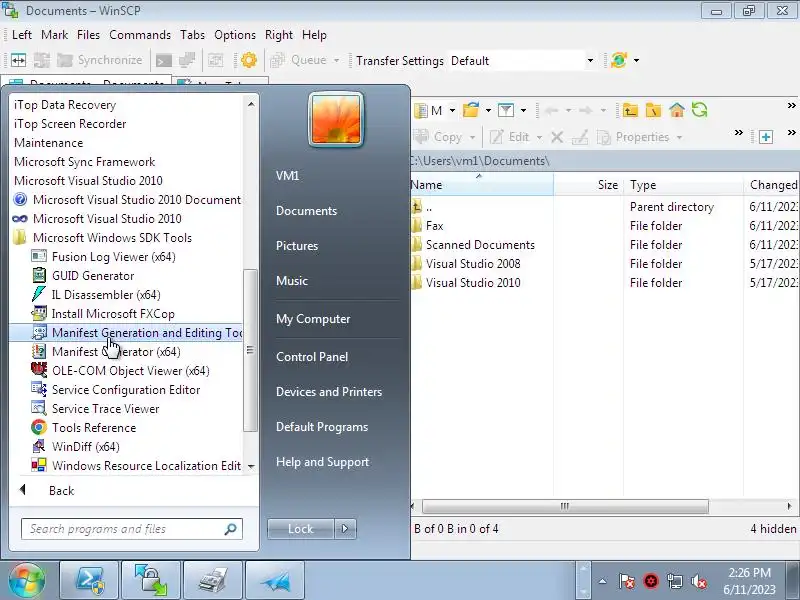The image size is (800, 600).
Task: Open the Left menu in WinSCP
Action: (21, 35)
